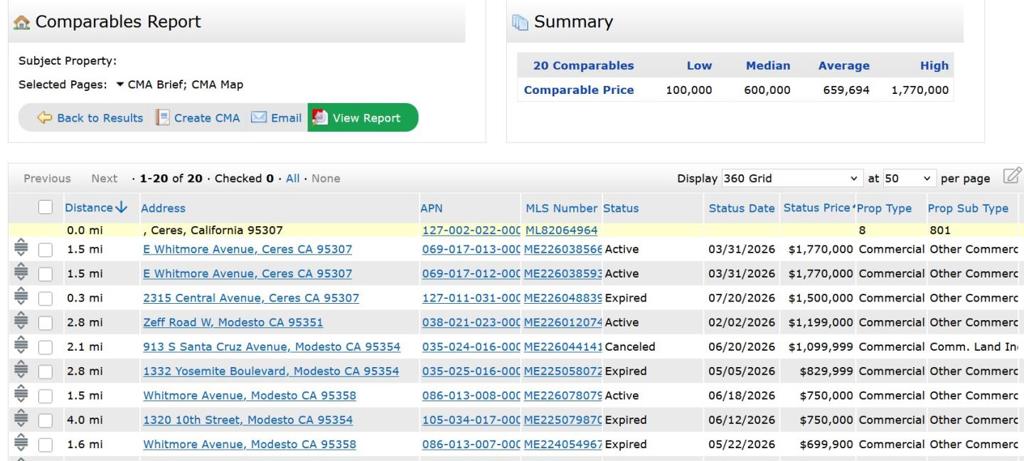Image resolution: width=1024 pixels, height=461 pixels.
Task: Click reorder handle for 086-013-007 row
Action: [x=21, y=443]
